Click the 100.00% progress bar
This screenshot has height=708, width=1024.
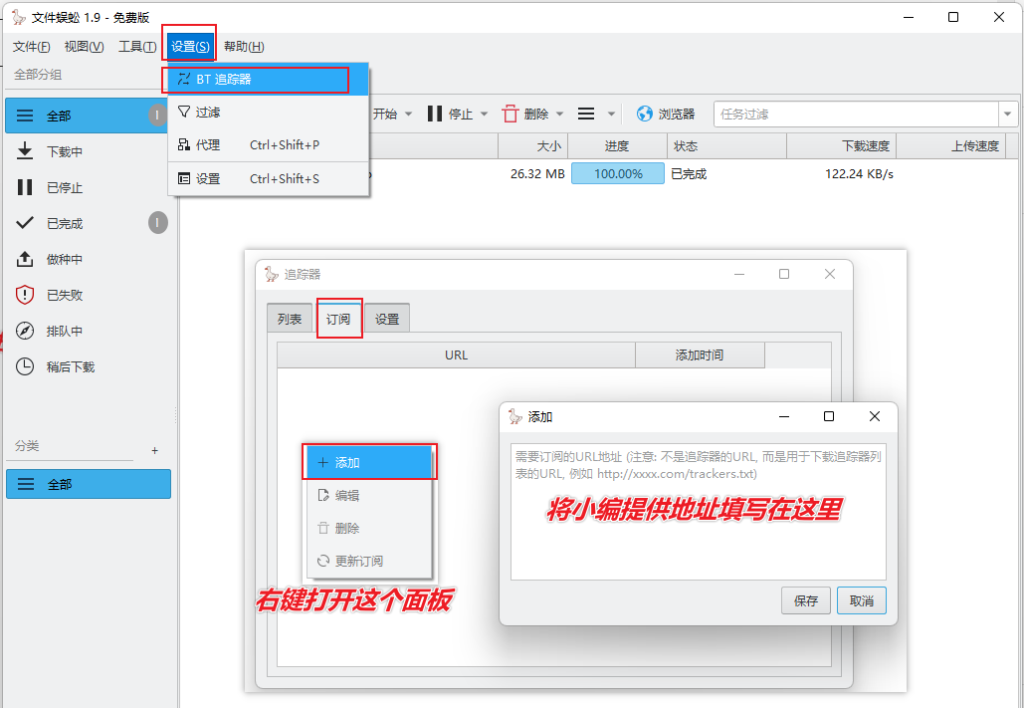(617, 173)
